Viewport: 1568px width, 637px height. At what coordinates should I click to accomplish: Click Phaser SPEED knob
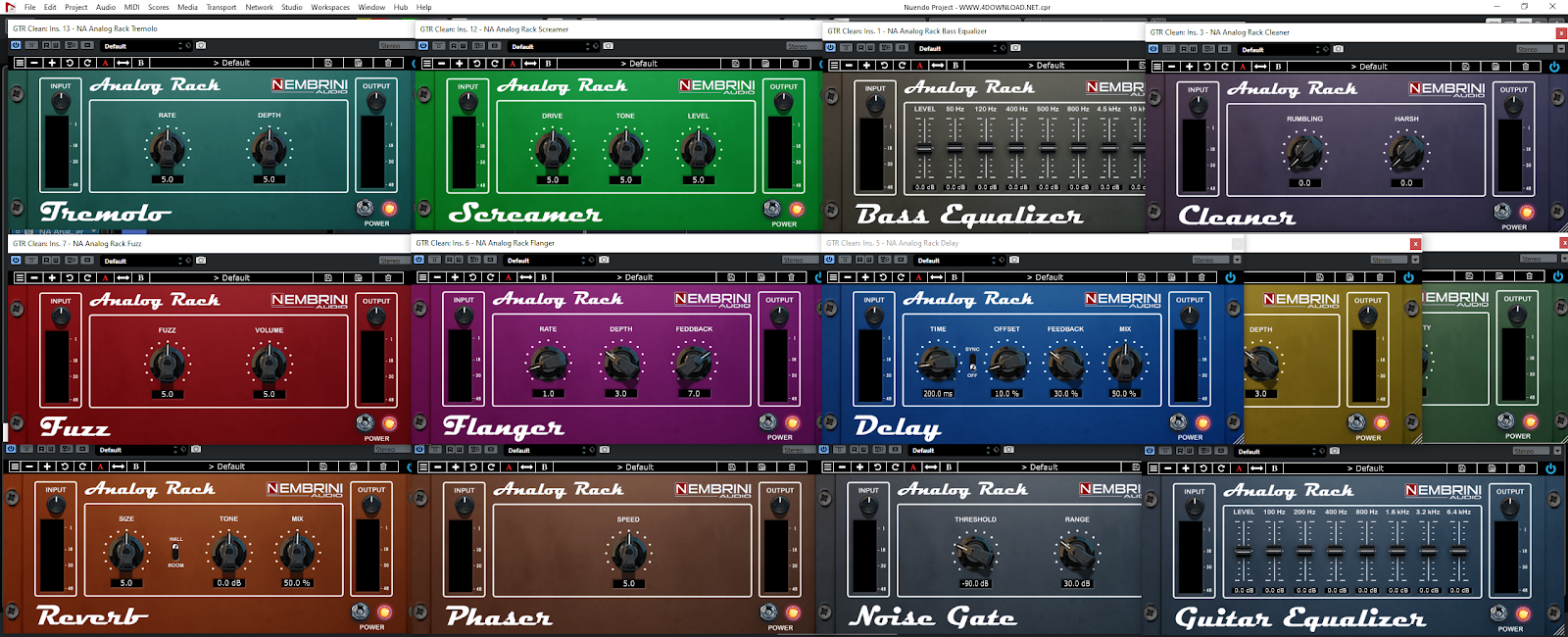629,554
